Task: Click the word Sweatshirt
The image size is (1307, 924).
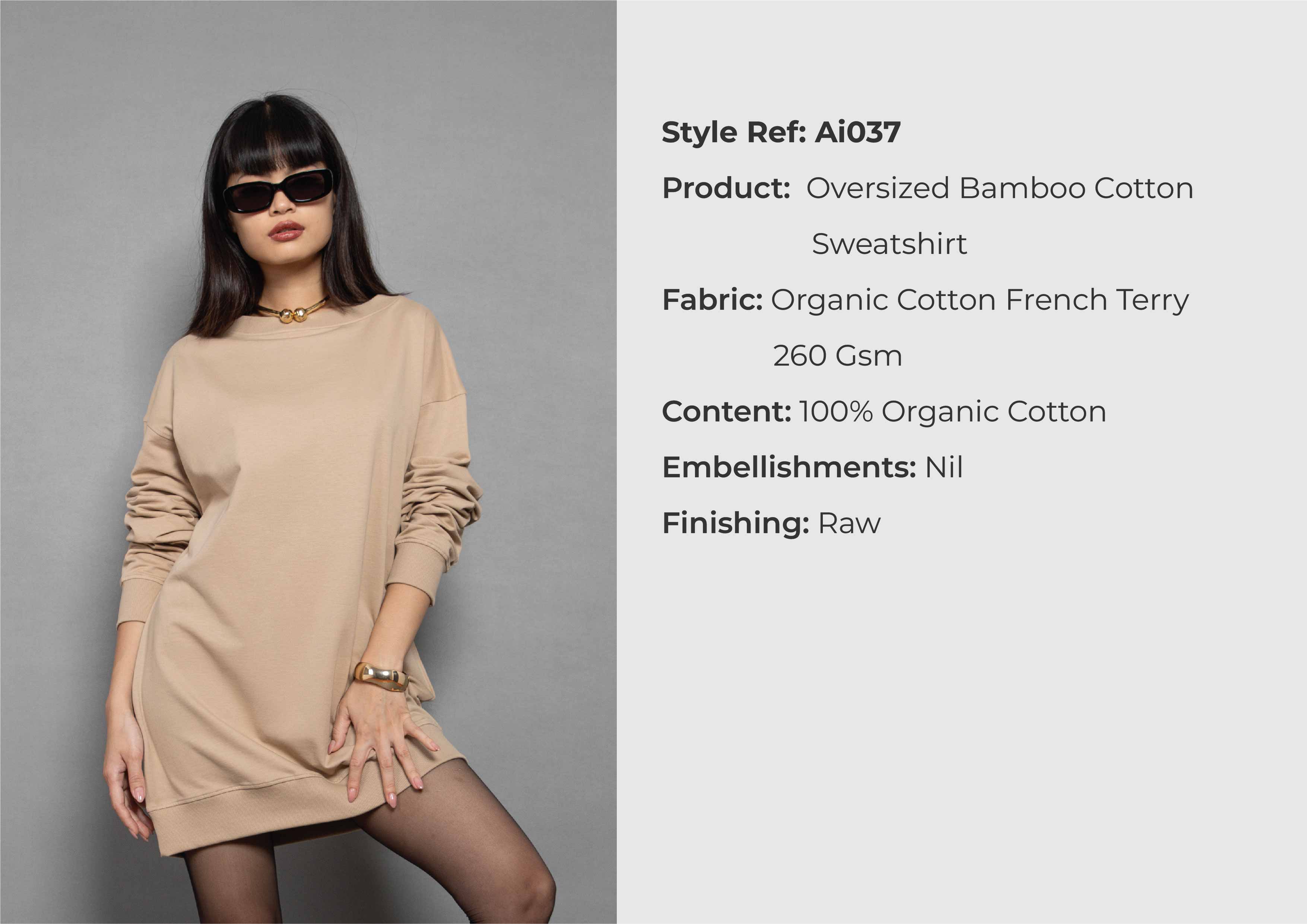Action: [889, 244]
